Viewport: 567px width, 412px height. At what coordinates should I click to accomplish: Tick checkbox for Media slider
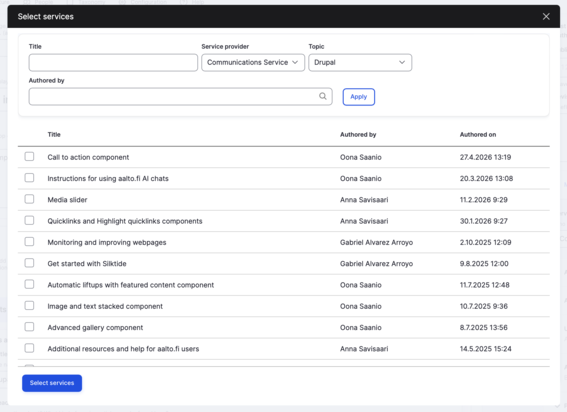tap(29, 199)
